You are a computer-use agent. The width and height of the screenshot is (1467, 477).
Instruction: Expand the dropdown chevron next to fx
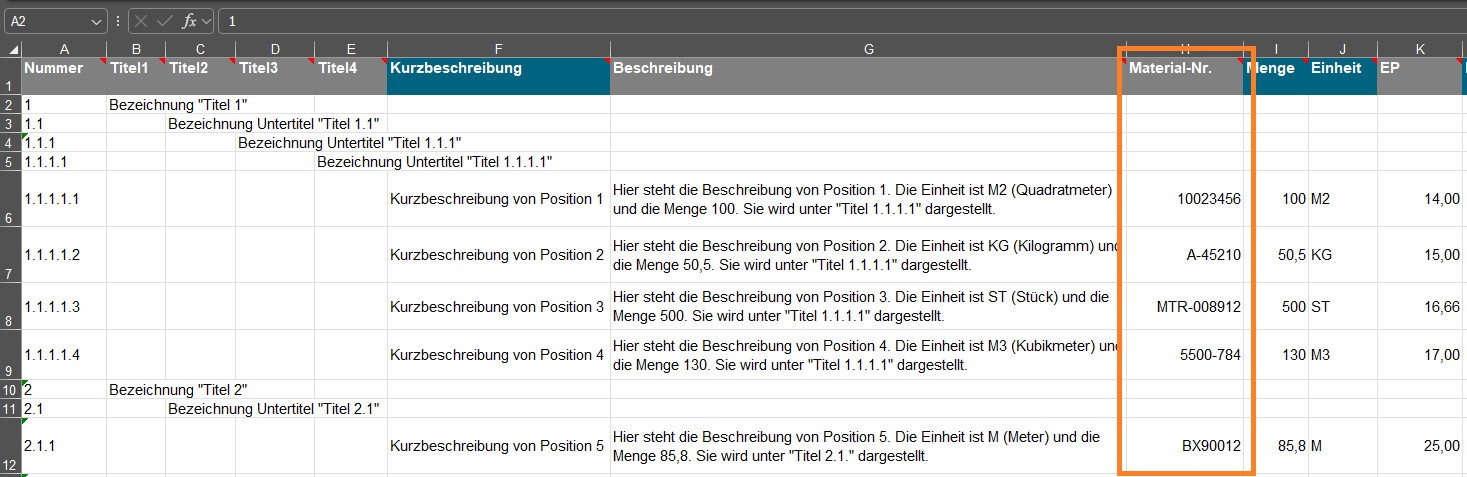[x=207, y=21]
